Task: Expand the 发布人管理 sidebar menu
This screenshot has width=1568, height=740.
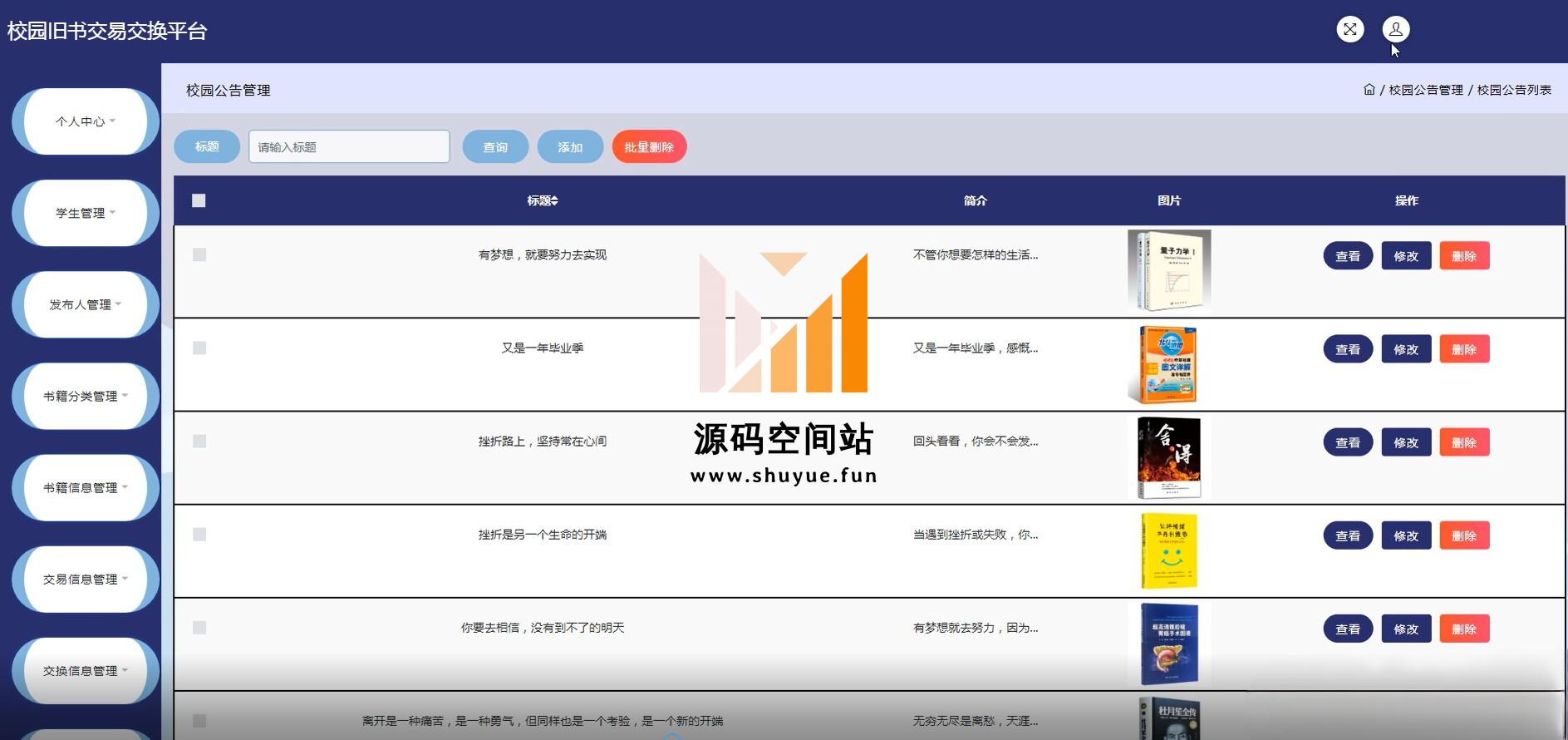Action: click(86, 304)
